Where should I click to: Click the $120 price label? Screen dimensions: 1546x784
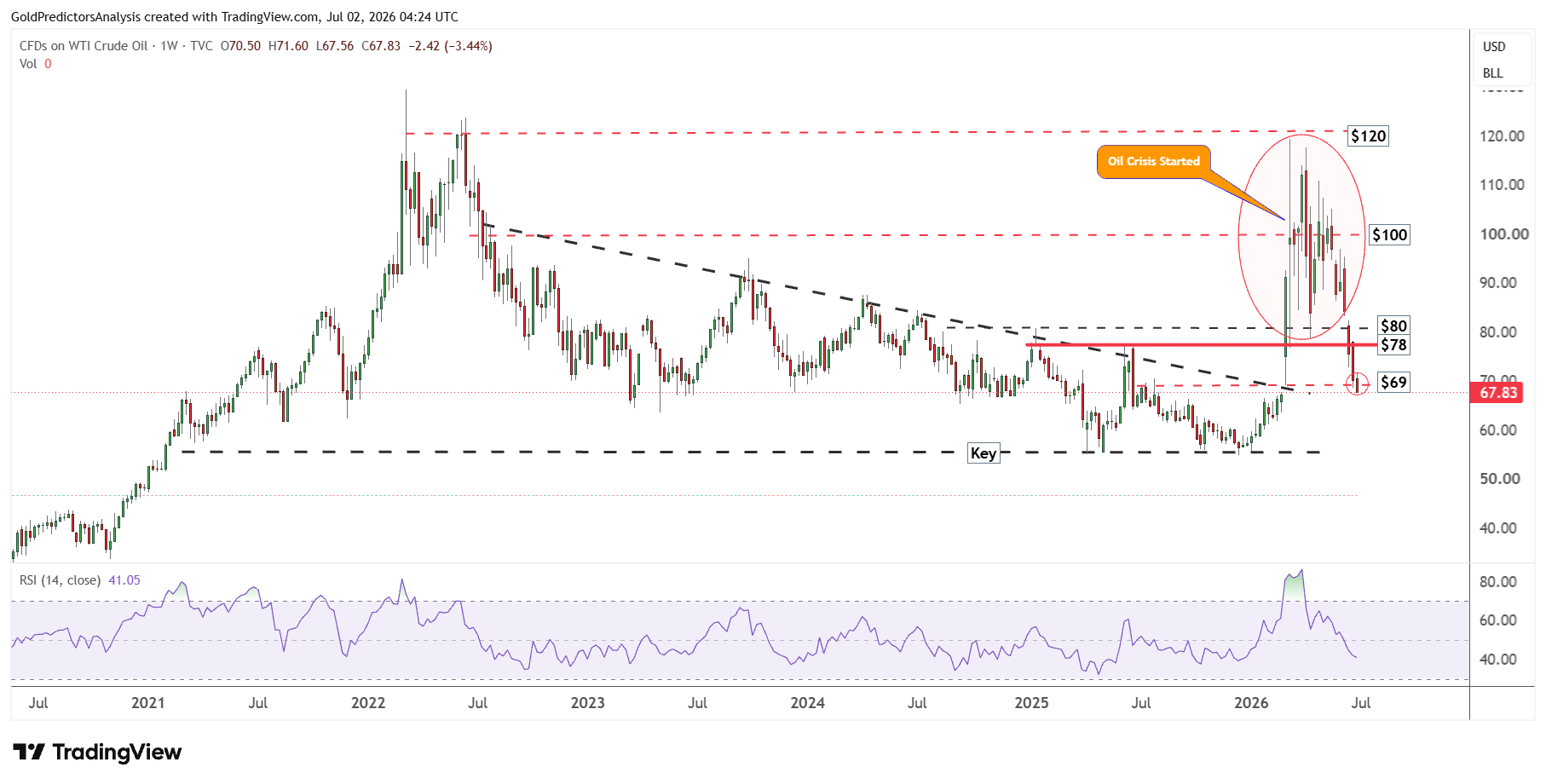click(x=1368, y=136)
